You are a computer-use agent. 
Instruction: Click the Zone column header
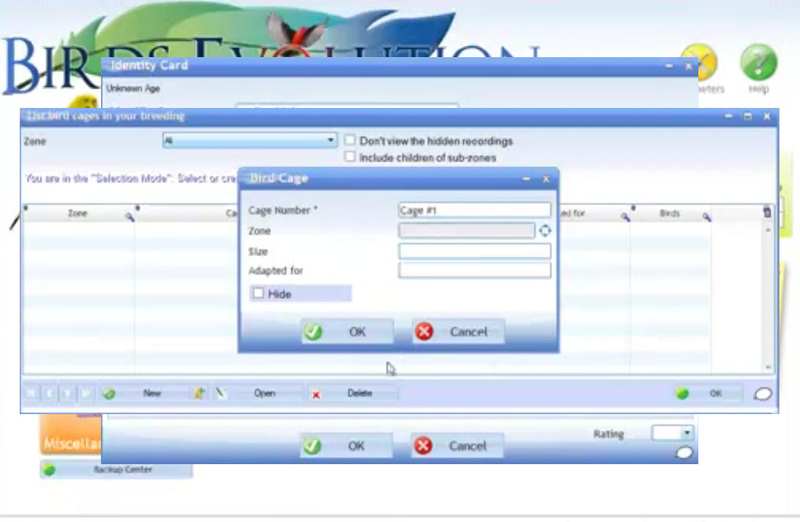coord(78,213)
